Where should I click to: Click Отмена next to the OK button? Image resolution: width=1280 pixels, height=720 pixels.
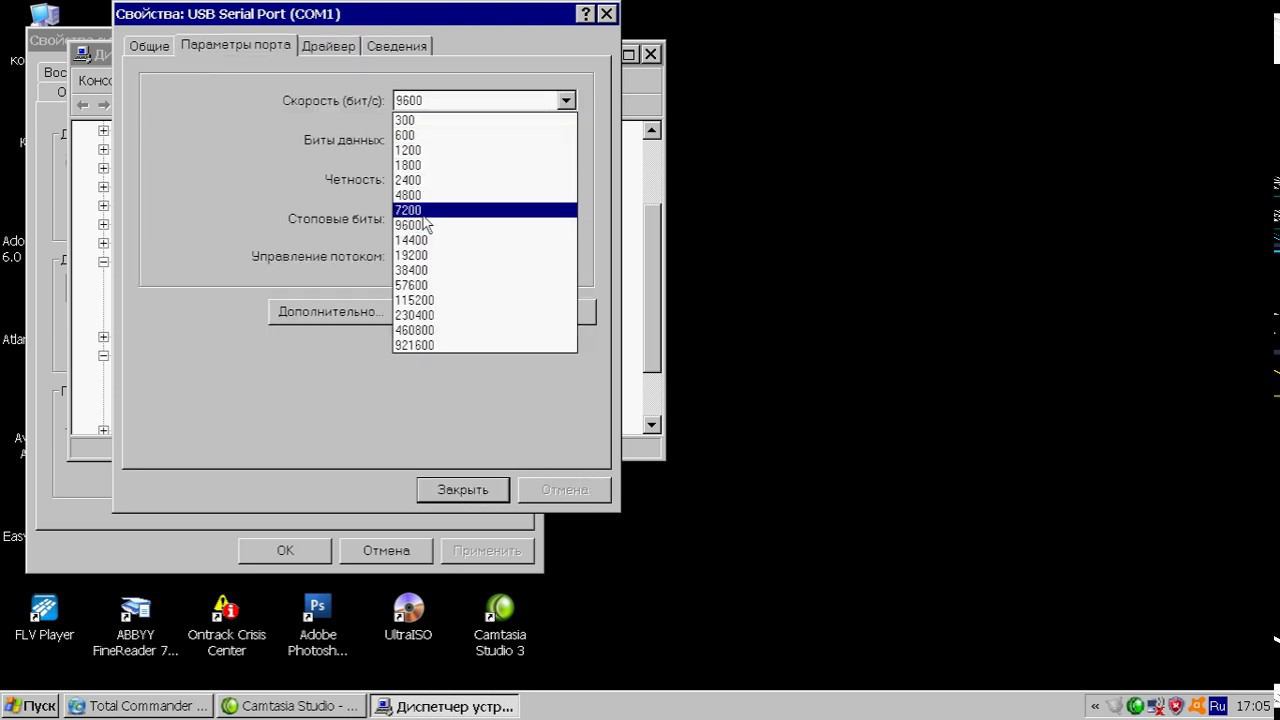(386, 550)
